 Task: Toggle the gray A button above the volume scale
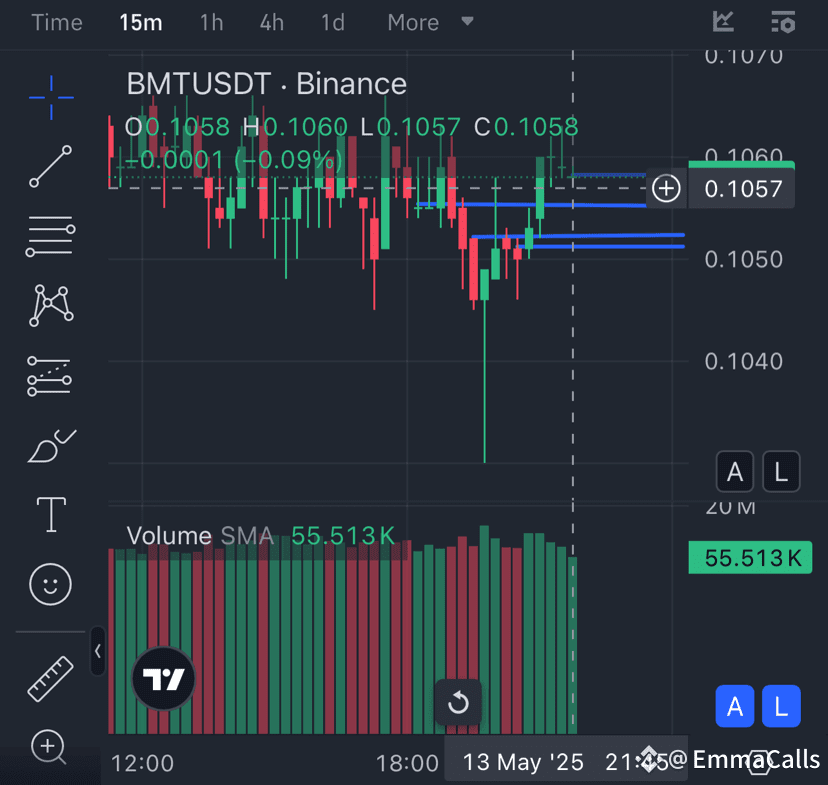pyautogui.click(x=735, y=471)
